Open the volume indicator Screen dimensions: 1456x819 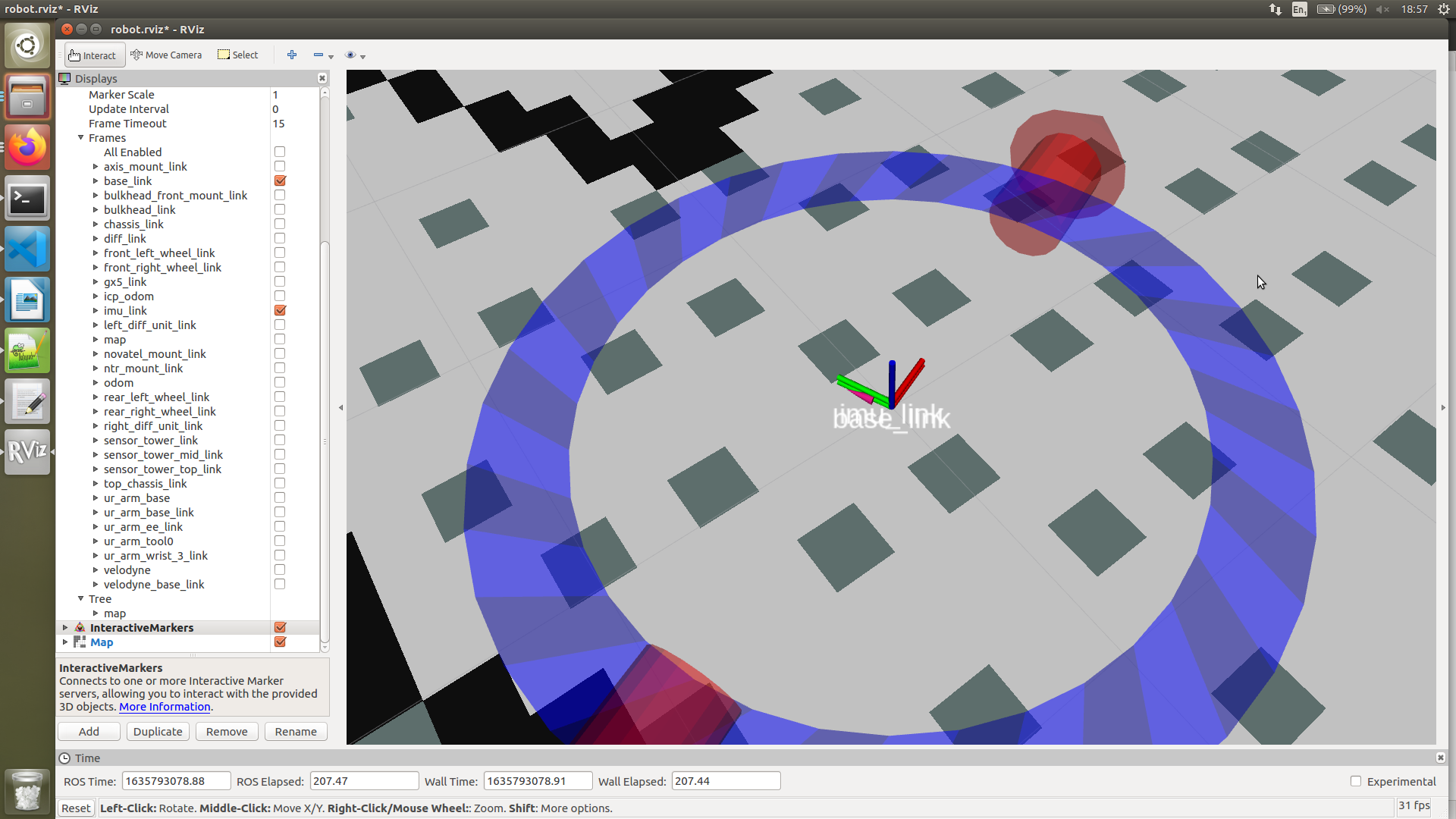pos(1382,9)
